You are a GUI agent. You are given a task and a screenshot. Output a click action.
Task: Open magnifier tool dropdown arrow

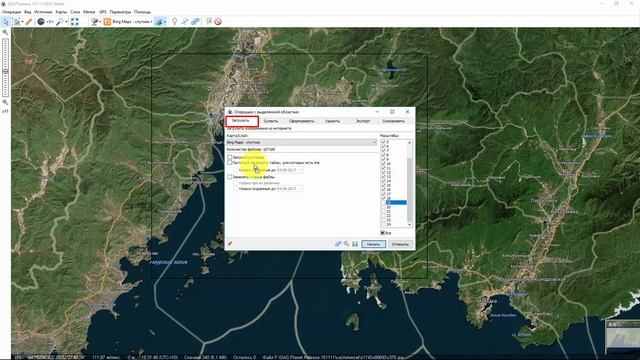67,22
